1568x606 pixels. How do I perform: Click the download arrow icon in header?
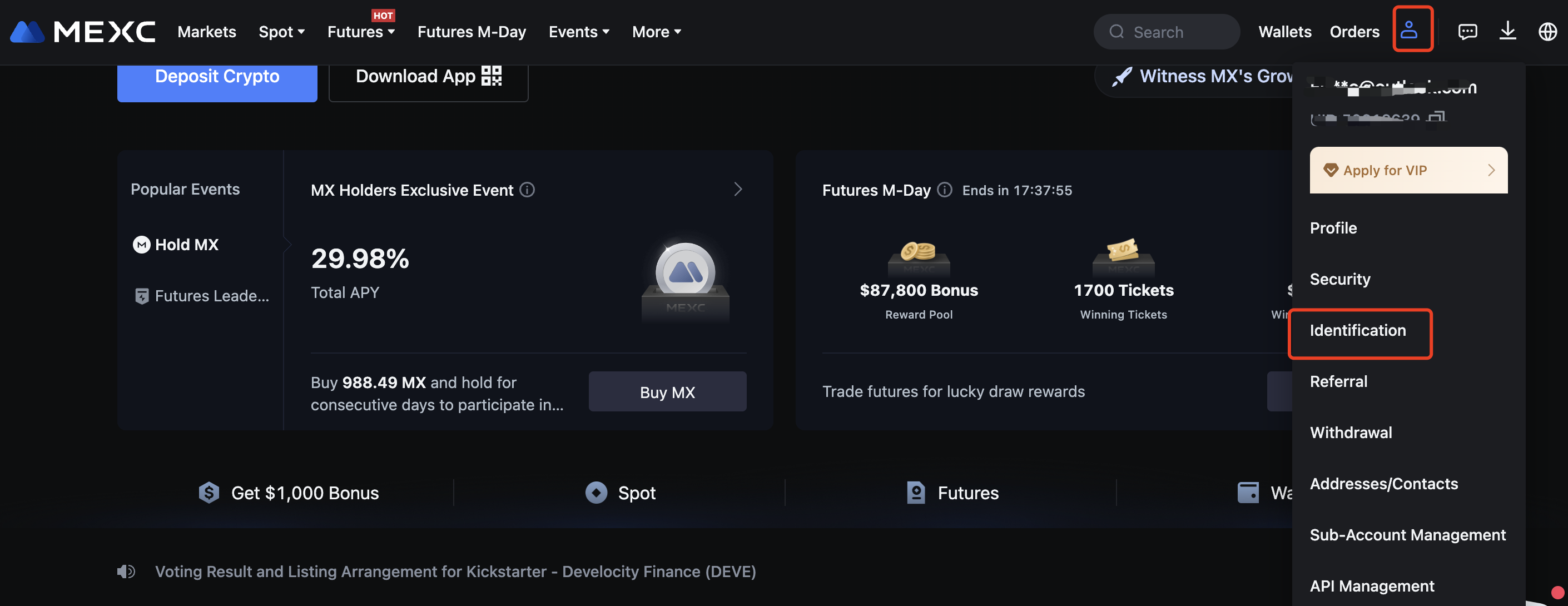click(1508, 31)
